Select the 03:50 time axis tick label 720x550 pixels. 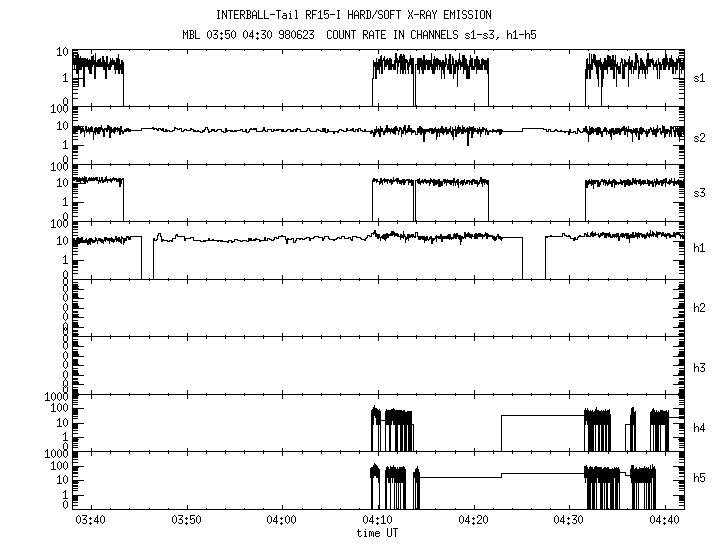point(187,521)
